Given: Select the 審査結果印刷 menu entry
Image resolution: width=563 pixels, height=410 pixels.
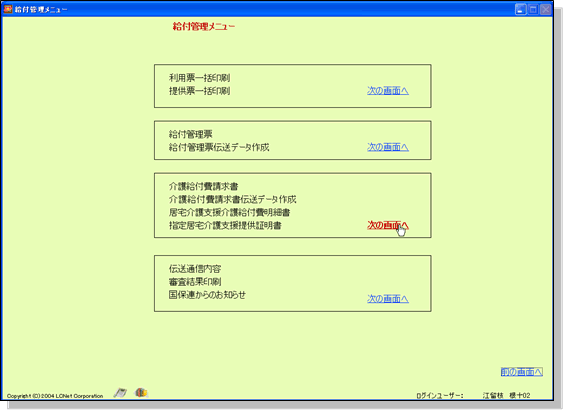Looking at the screenshot, I should pyautogui.click(x=195, y=282).
